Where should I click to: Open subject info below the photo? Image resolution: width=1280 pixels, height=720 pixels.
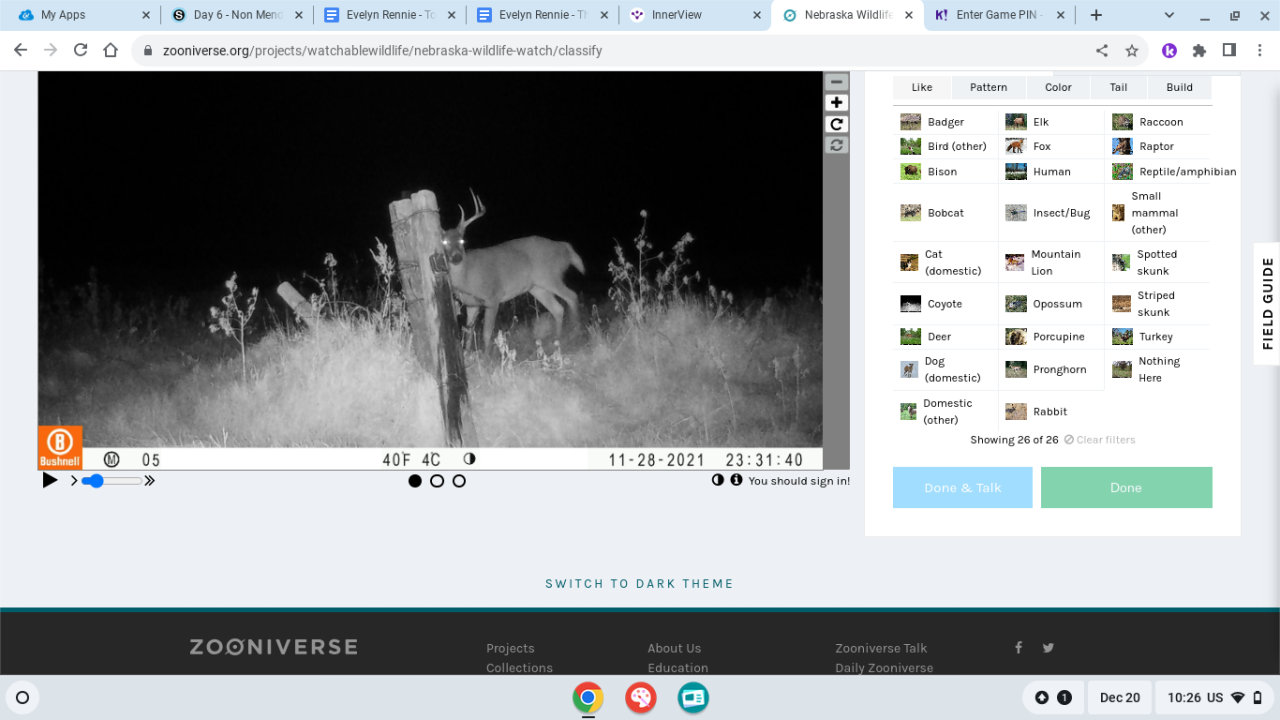(736, 480)
